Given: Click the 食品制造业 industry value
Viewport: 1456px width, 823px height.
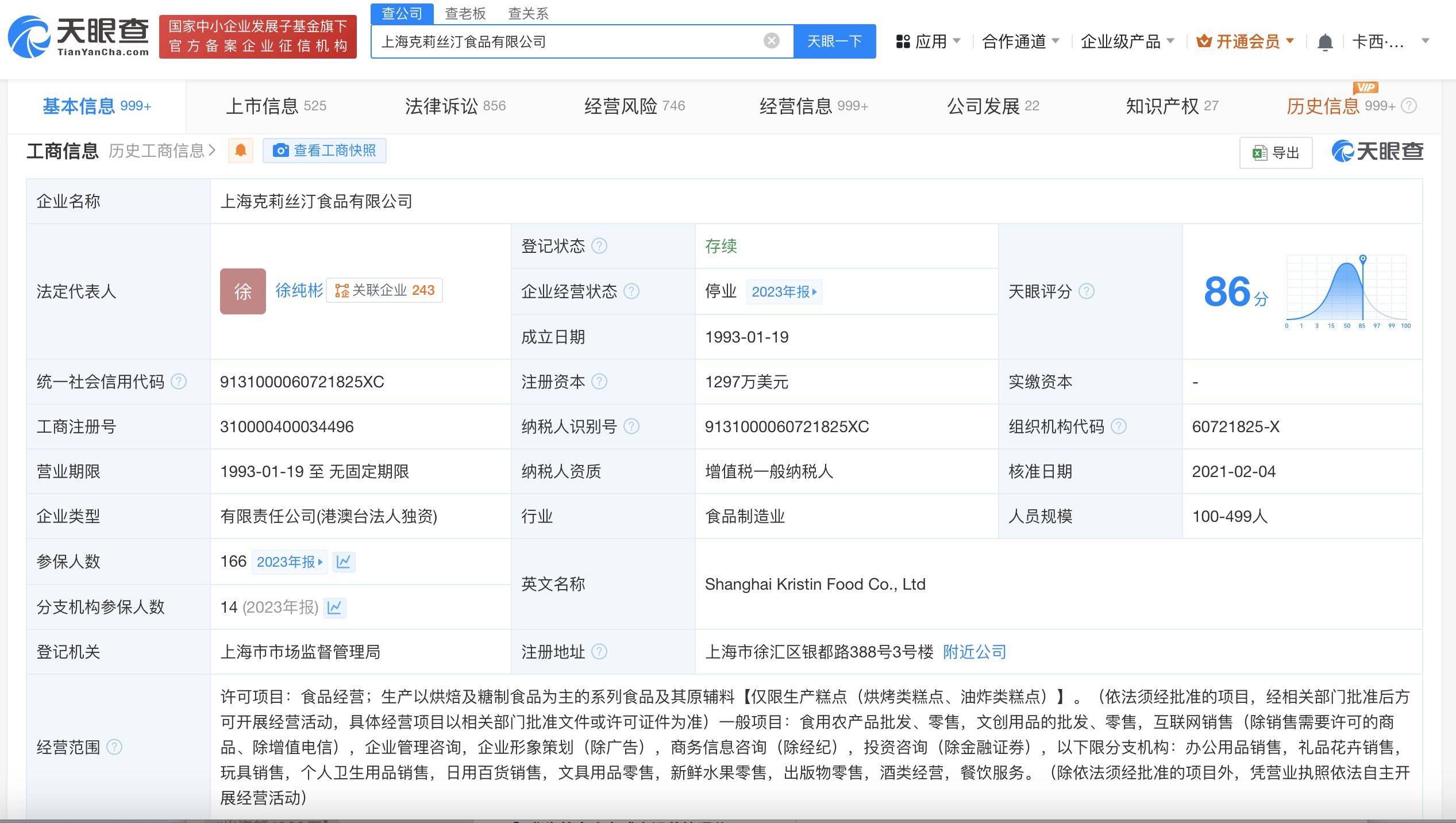Looking at the screenshot, I should click(745, 516).
